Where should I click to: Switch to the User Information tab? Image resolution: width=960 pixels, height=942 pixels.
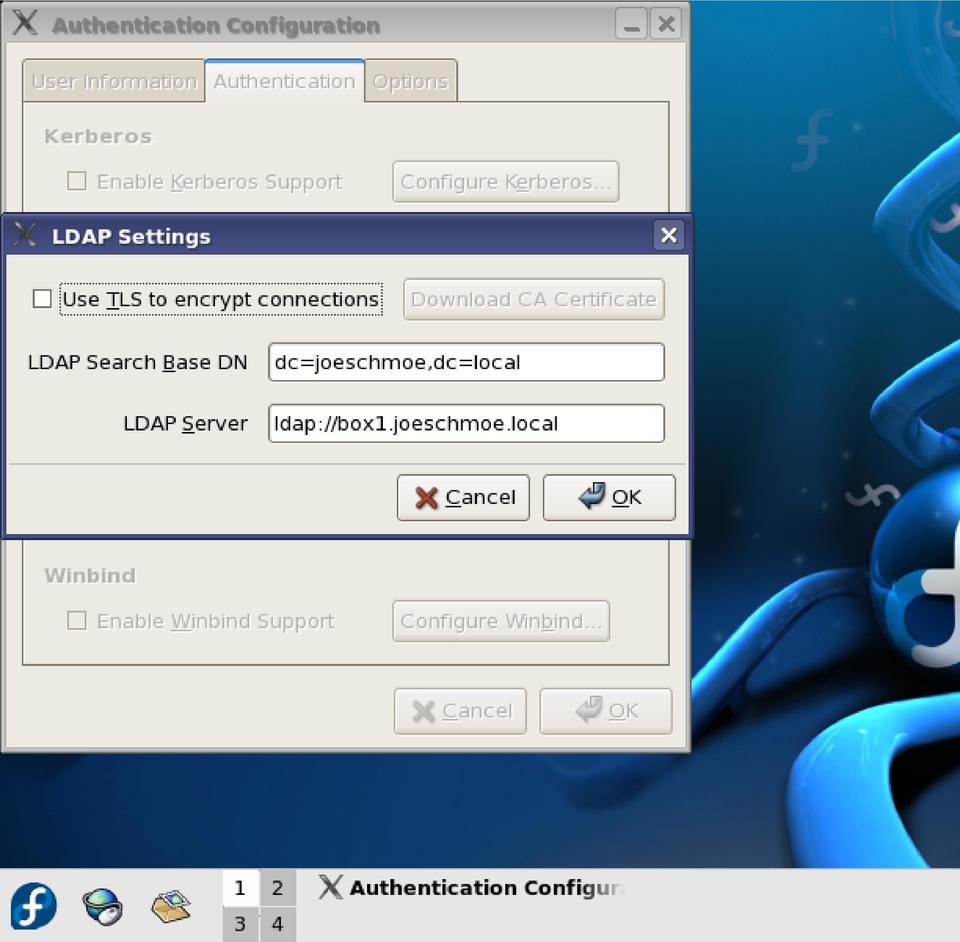pos(113,82)
